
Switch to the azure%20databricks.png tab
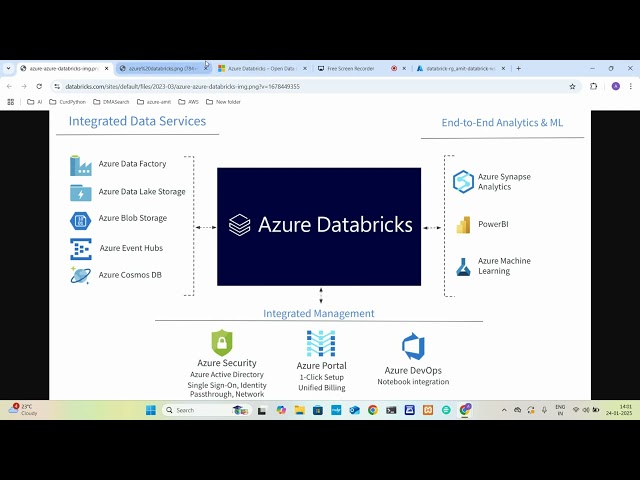click(x=163, y=69)
